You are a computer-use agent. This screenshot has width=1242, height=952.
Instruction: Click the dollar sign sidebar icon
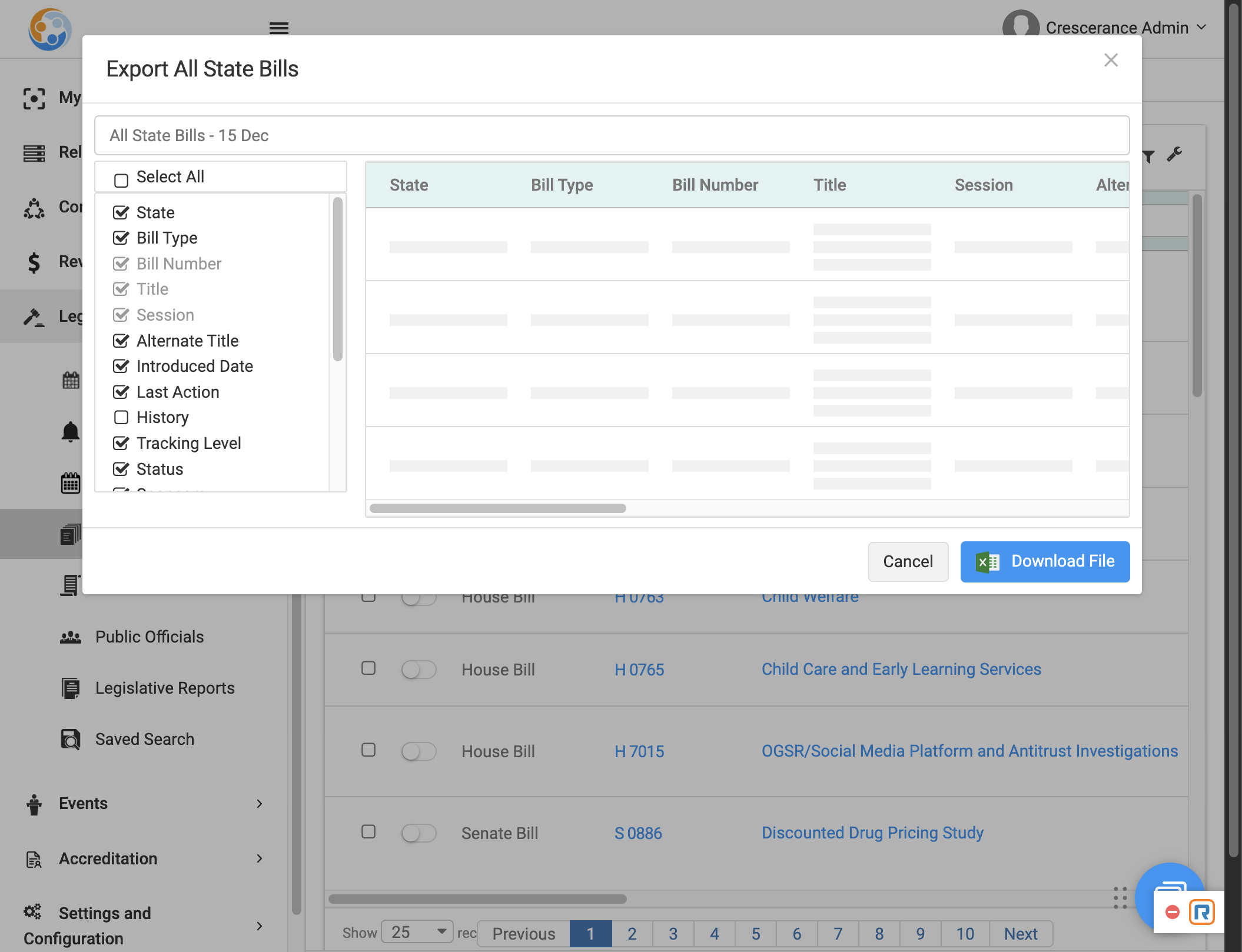coord(34,262)
